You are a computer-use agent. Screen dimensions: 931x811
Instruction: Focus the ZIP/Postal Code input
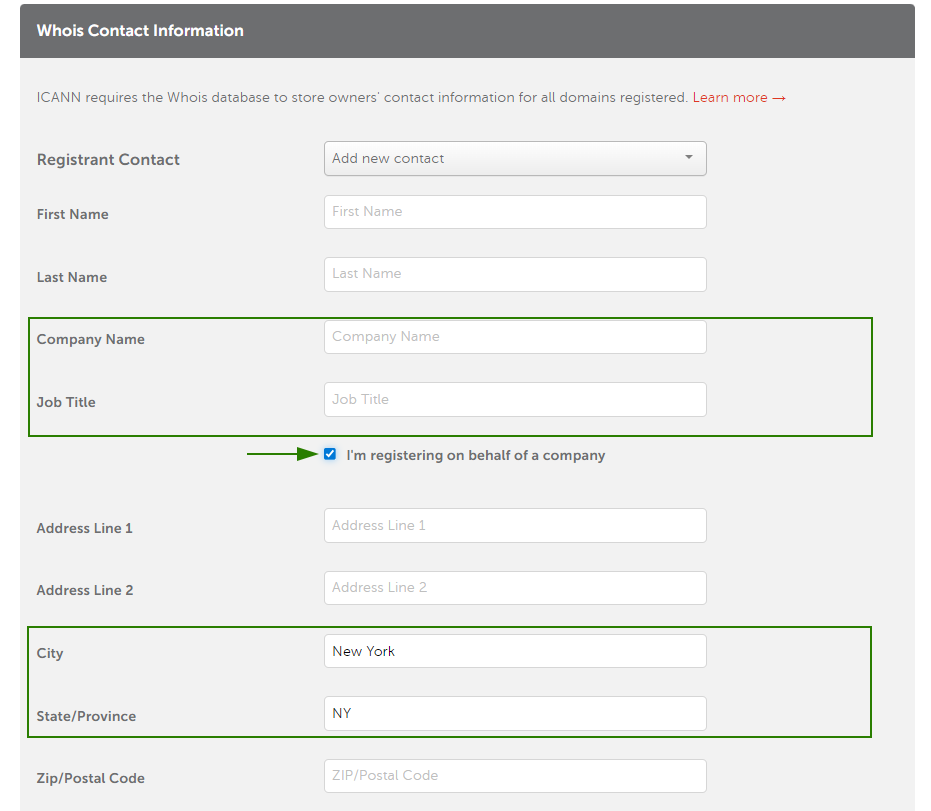[x=515, y=776]
